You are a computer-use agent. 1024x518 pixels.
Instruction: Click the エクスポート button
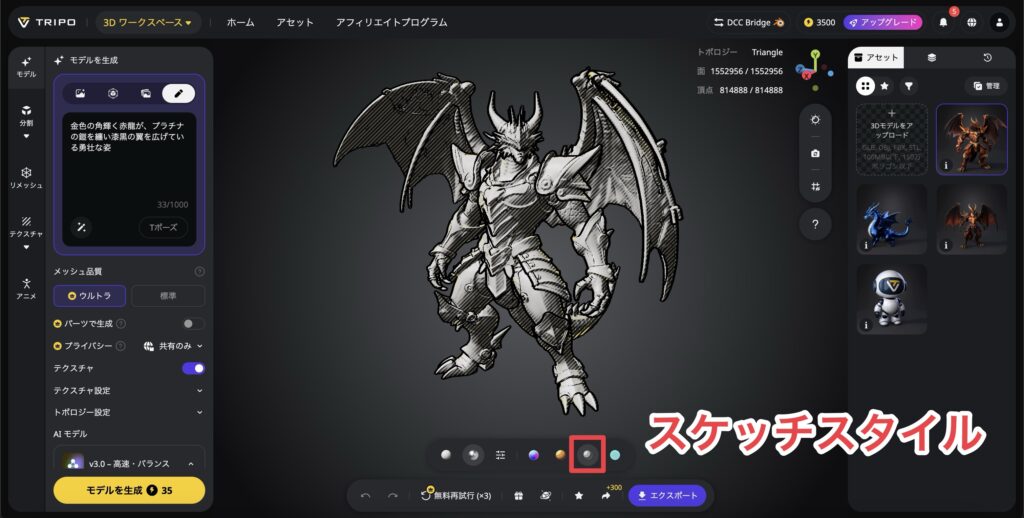pos(667,495)
